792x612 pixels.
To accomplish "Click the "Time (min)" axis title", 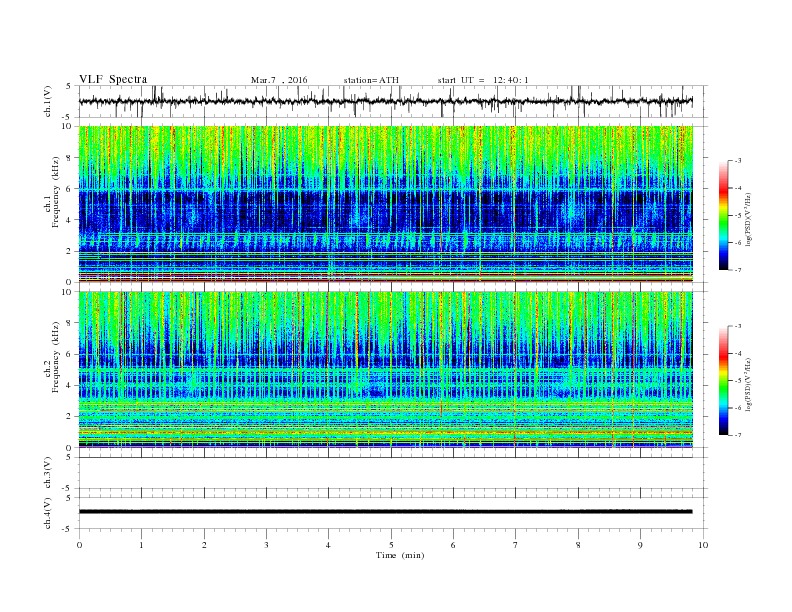I will [400, 555].
